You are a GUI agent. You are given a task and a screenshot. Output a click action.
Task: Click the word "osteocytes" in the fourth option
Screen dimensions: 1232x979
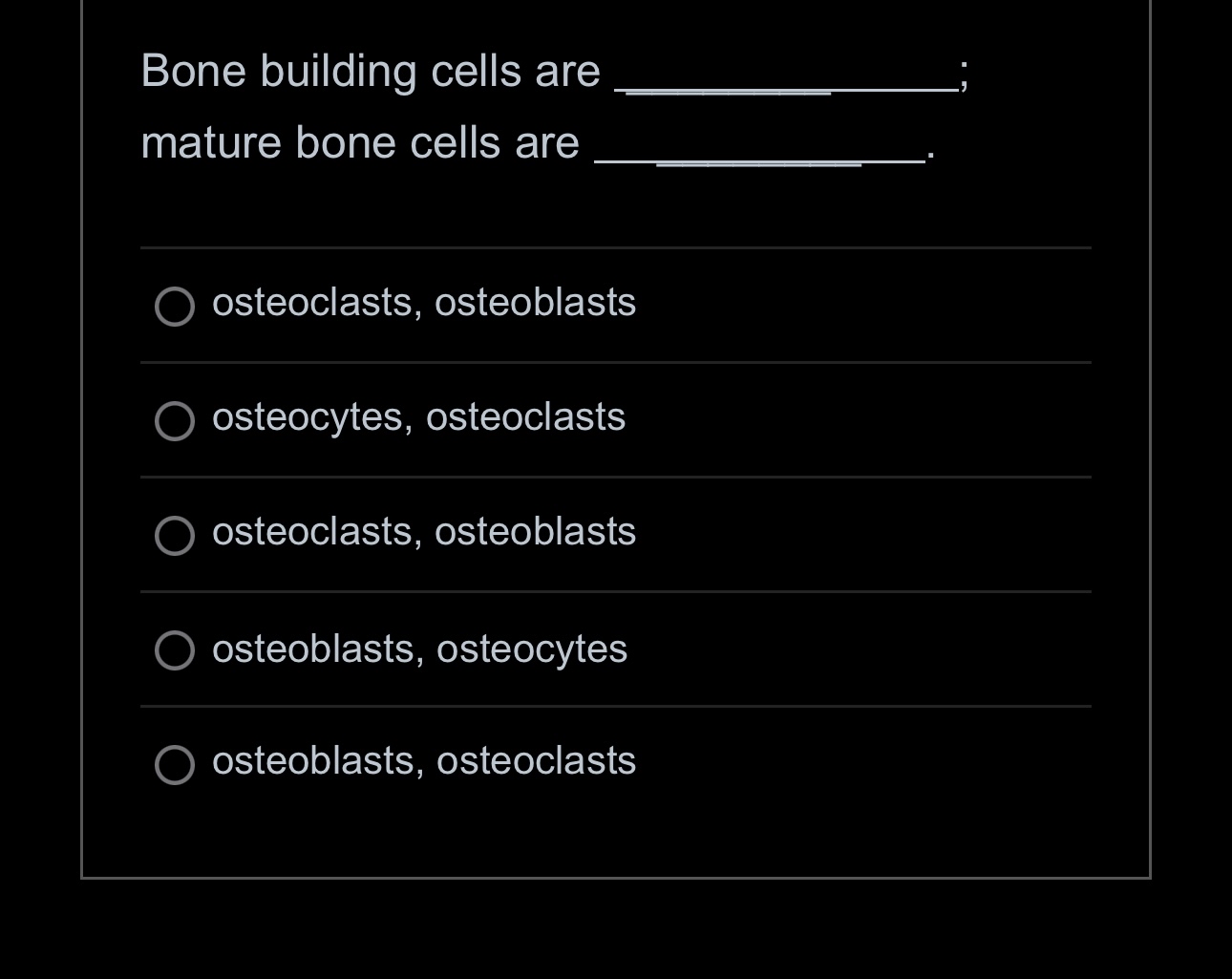click(x=532, y=650)
